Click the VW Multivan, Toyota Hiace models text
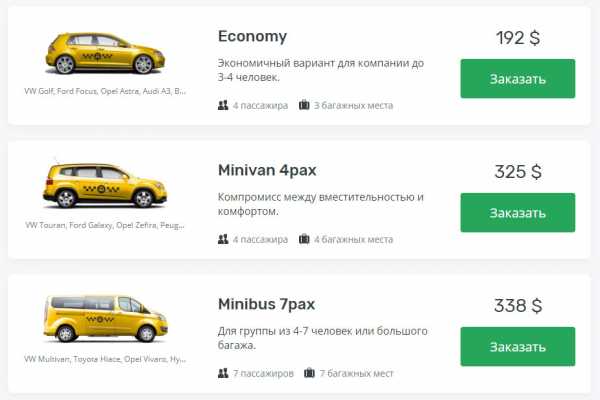The width and height of the screenshot is (600, 400). click(x=105, y=358)
